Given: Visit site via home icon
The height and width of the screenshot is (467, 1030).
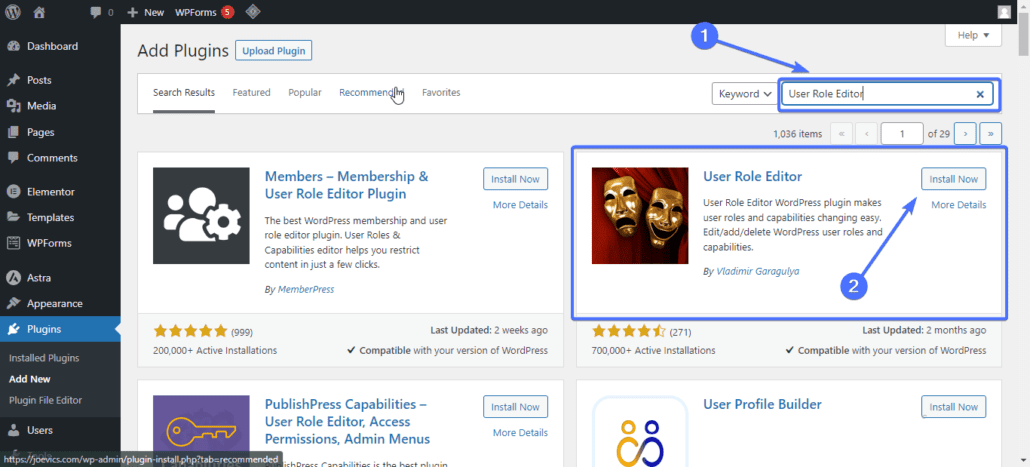Looking at the screenshot, I should pos(39,12).
